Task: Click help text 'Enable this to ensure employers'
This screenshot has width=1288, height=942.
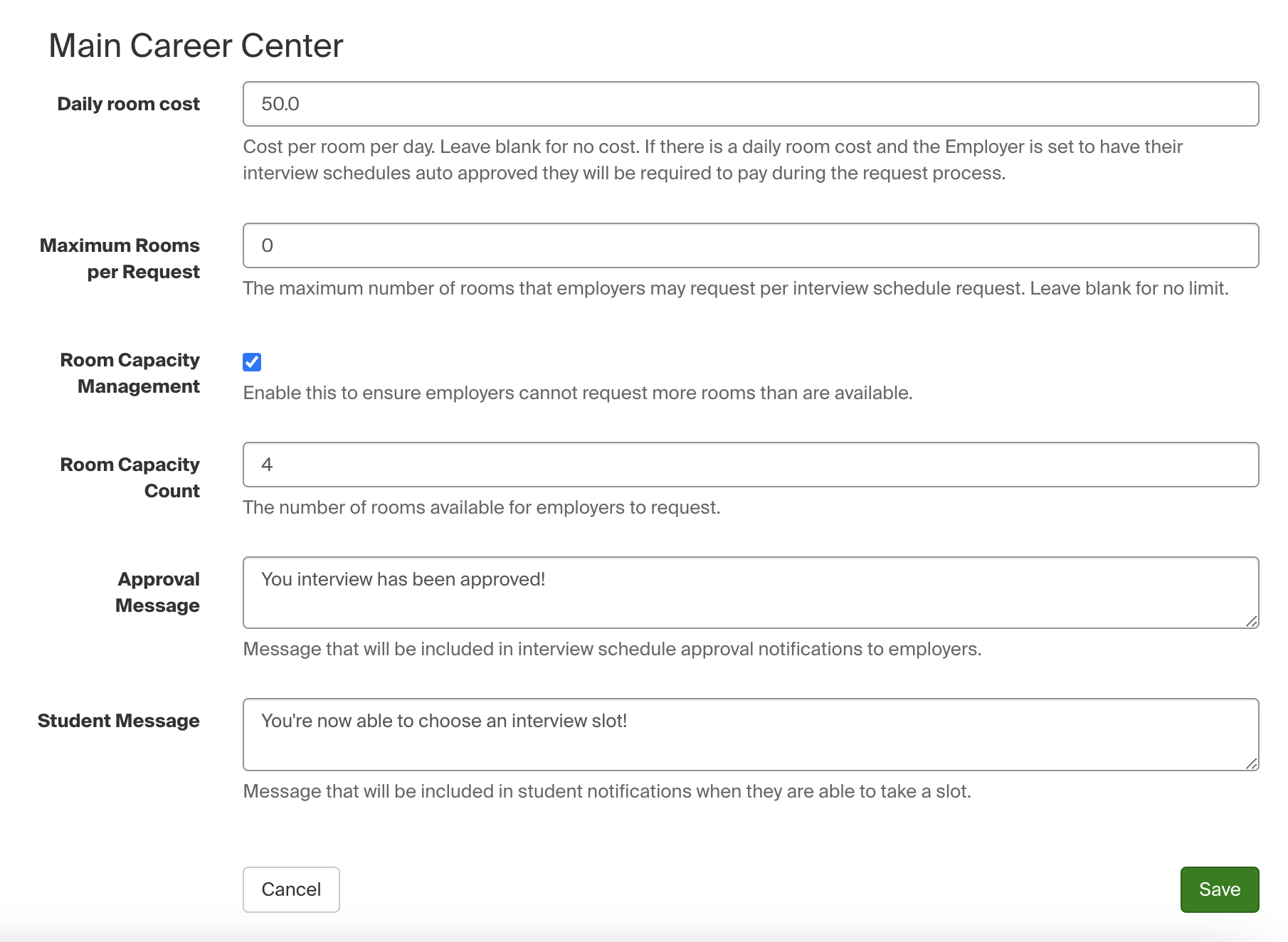Action: coord(578,393)
